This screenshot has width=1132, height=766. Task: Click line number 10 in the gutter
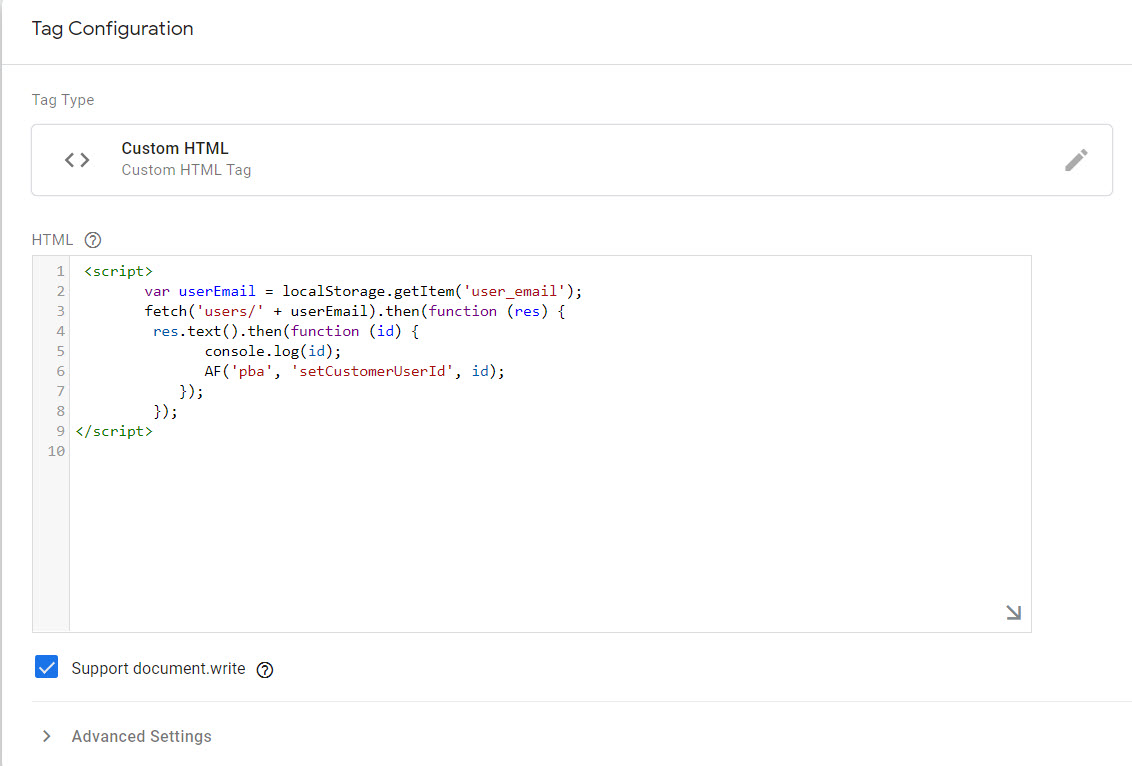pos(57,451)
